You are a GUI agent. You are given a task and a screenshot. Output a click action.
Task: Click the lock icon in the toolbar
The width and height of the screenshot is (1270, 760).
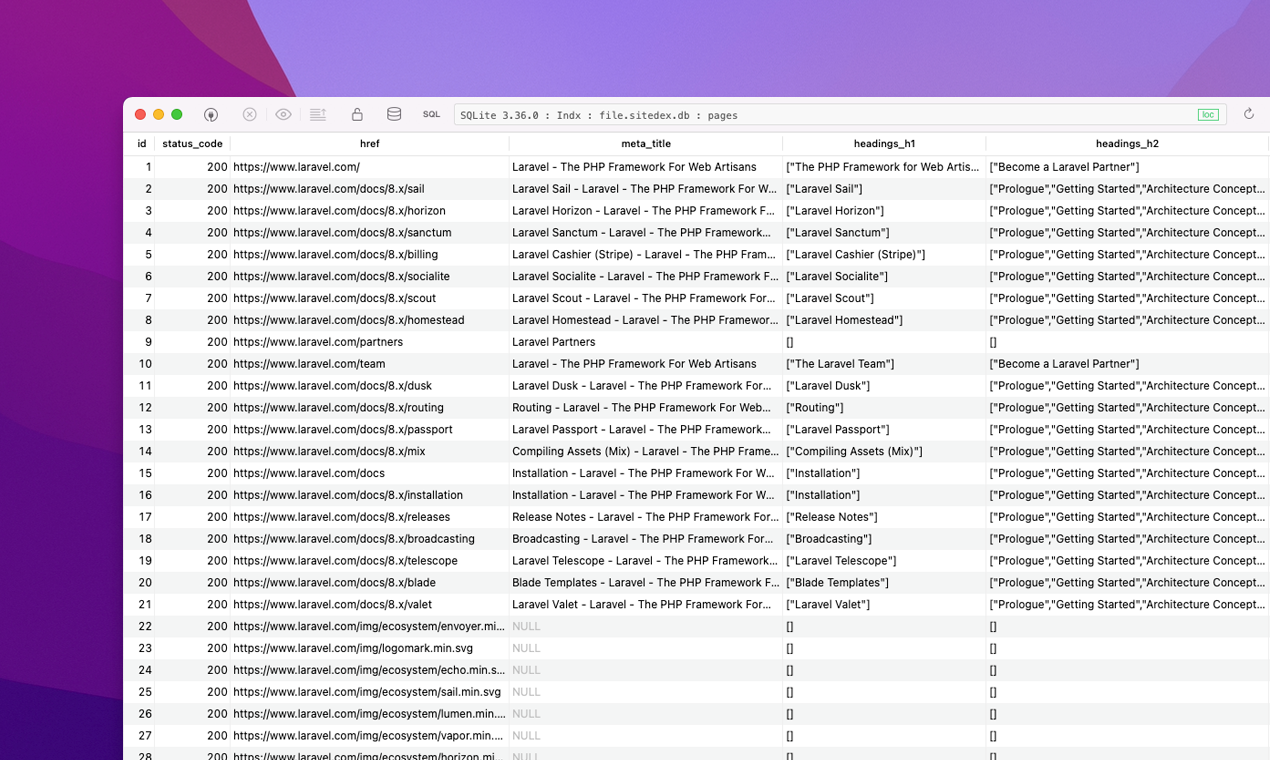point(355,114)
